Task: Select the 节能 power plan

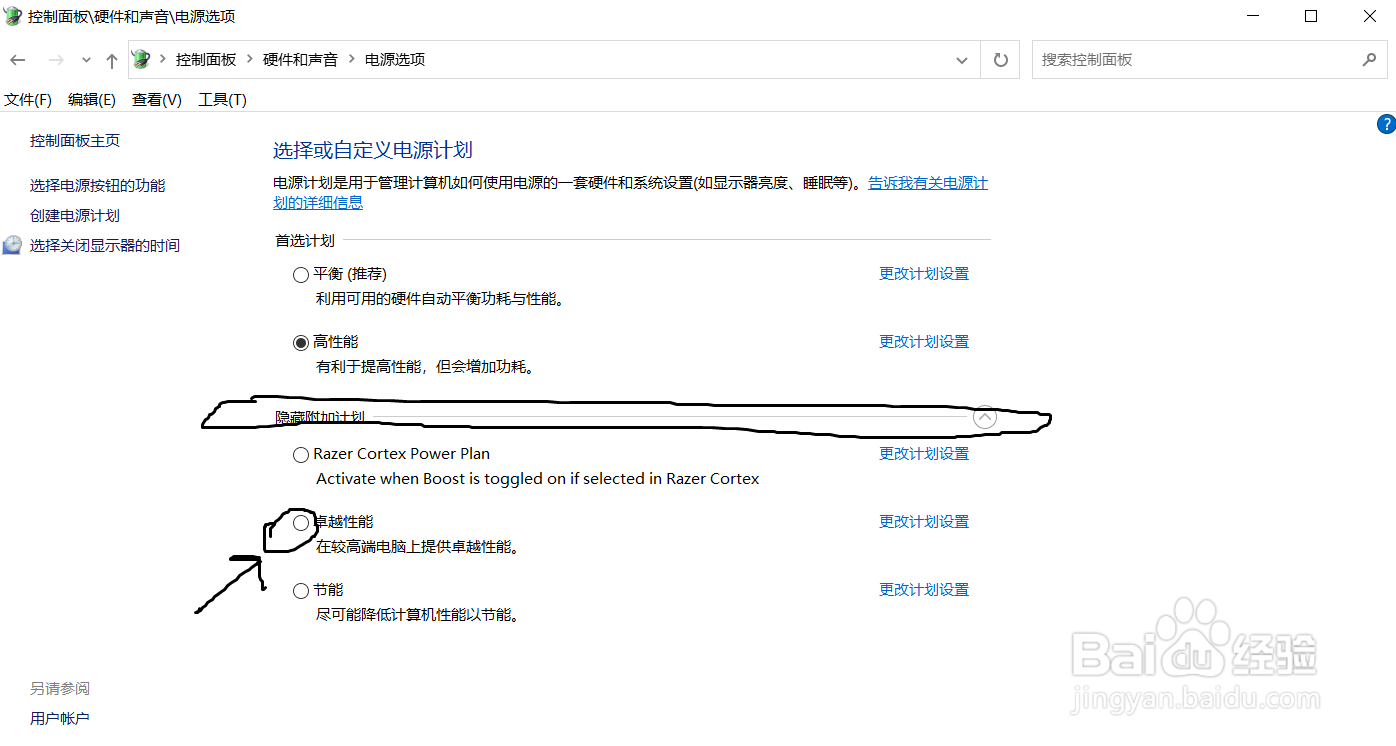Action: [301, 591]
